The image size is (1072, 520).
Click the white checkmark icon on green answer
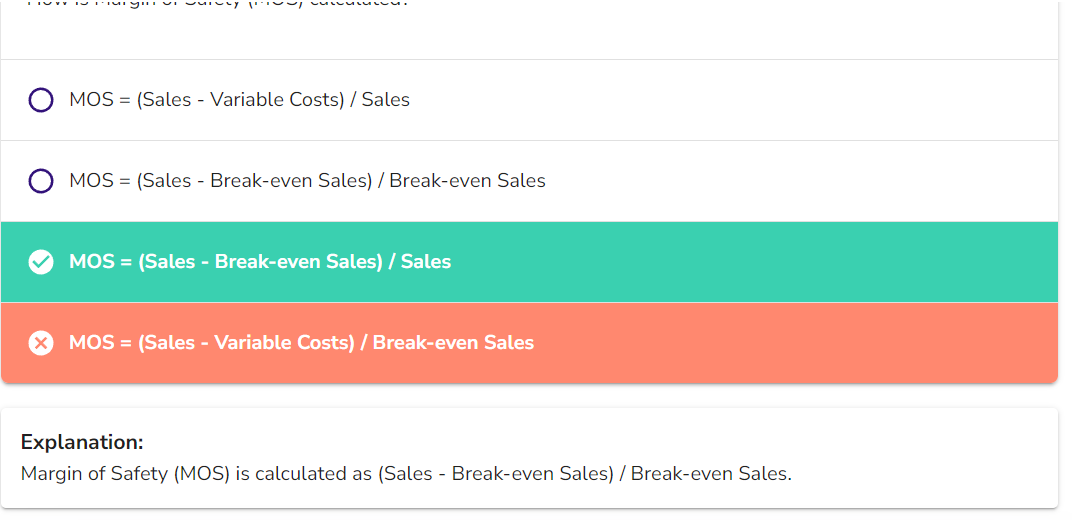tap(41, 262)
